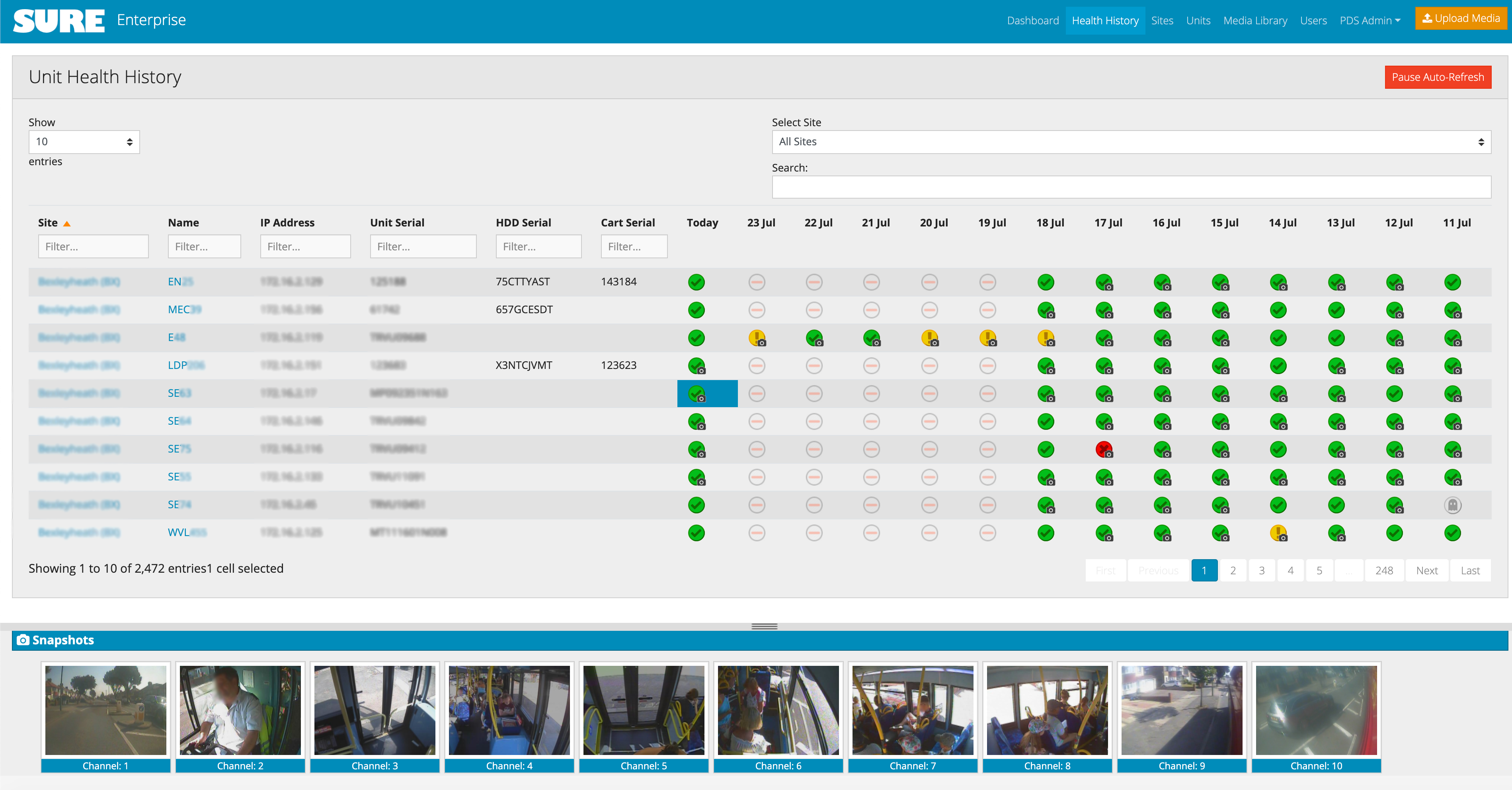Click the LDP206 Today status icon
Screen dimensions: 1512x790
point(697,366)
